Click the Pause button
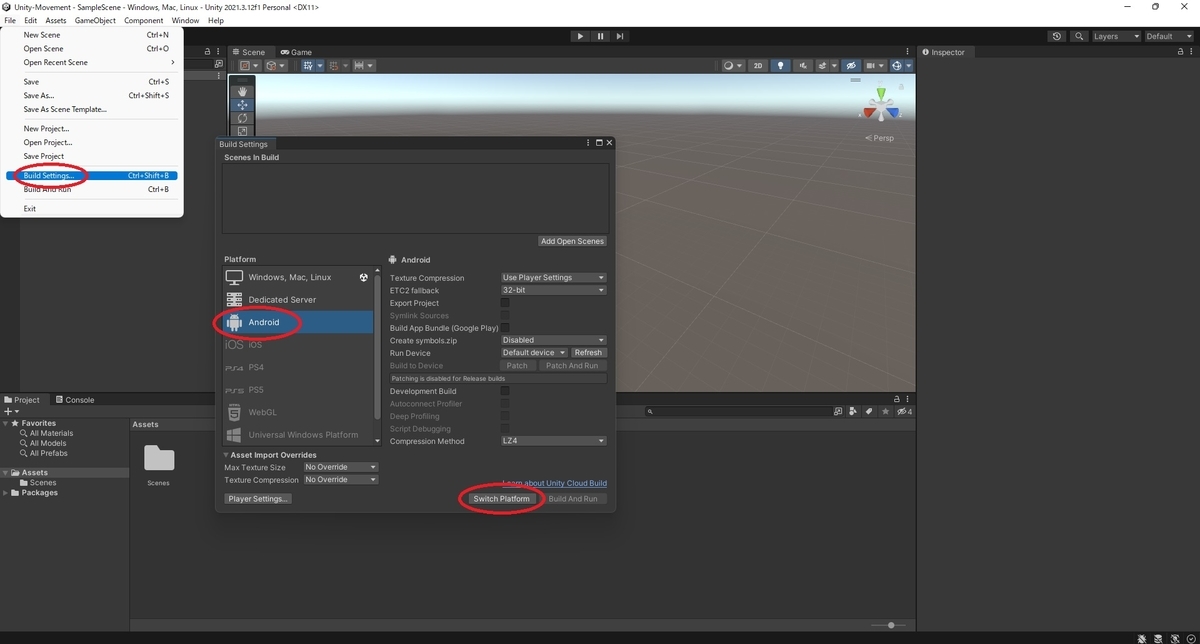The image size is (1200, 644). pos(600,36)
